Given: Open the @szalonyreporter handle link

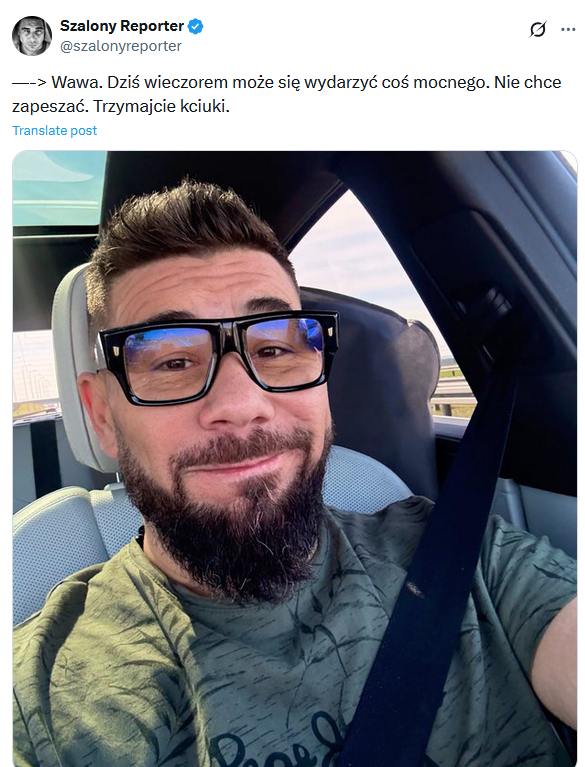Looking at the screenshot, I should (121, 46).
